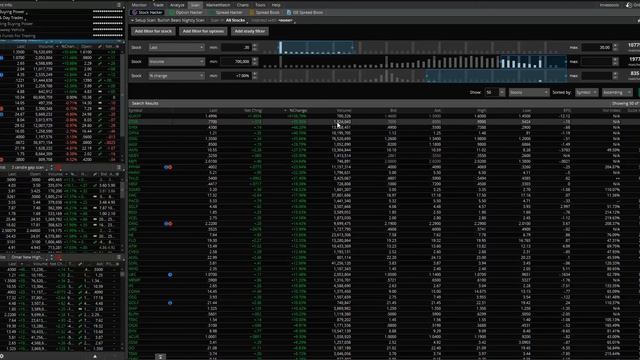Open the Stocks result type dropdown

tap(529, 93)
